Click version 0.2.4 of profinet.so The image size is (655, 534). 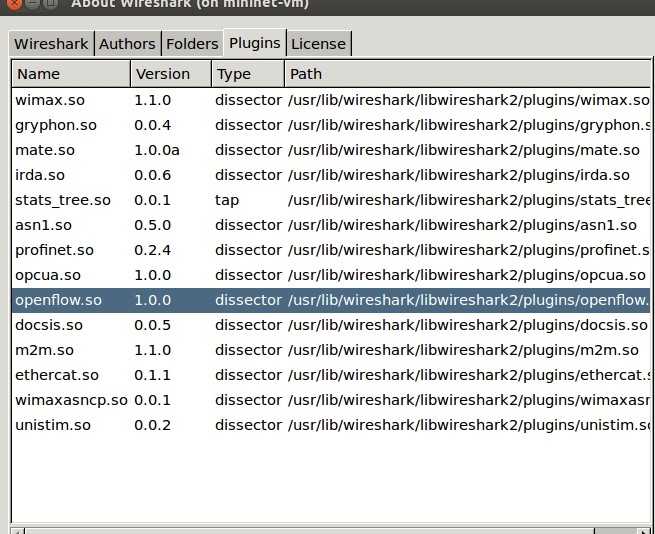coord(152,250)
